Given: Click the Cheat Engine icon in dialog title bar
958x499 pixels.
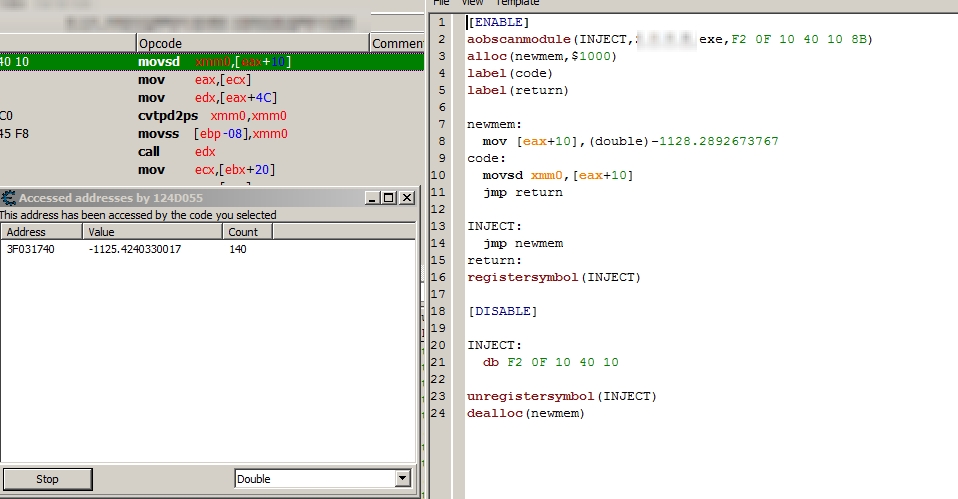Looking at the screenshot, I should pos(8,198).
